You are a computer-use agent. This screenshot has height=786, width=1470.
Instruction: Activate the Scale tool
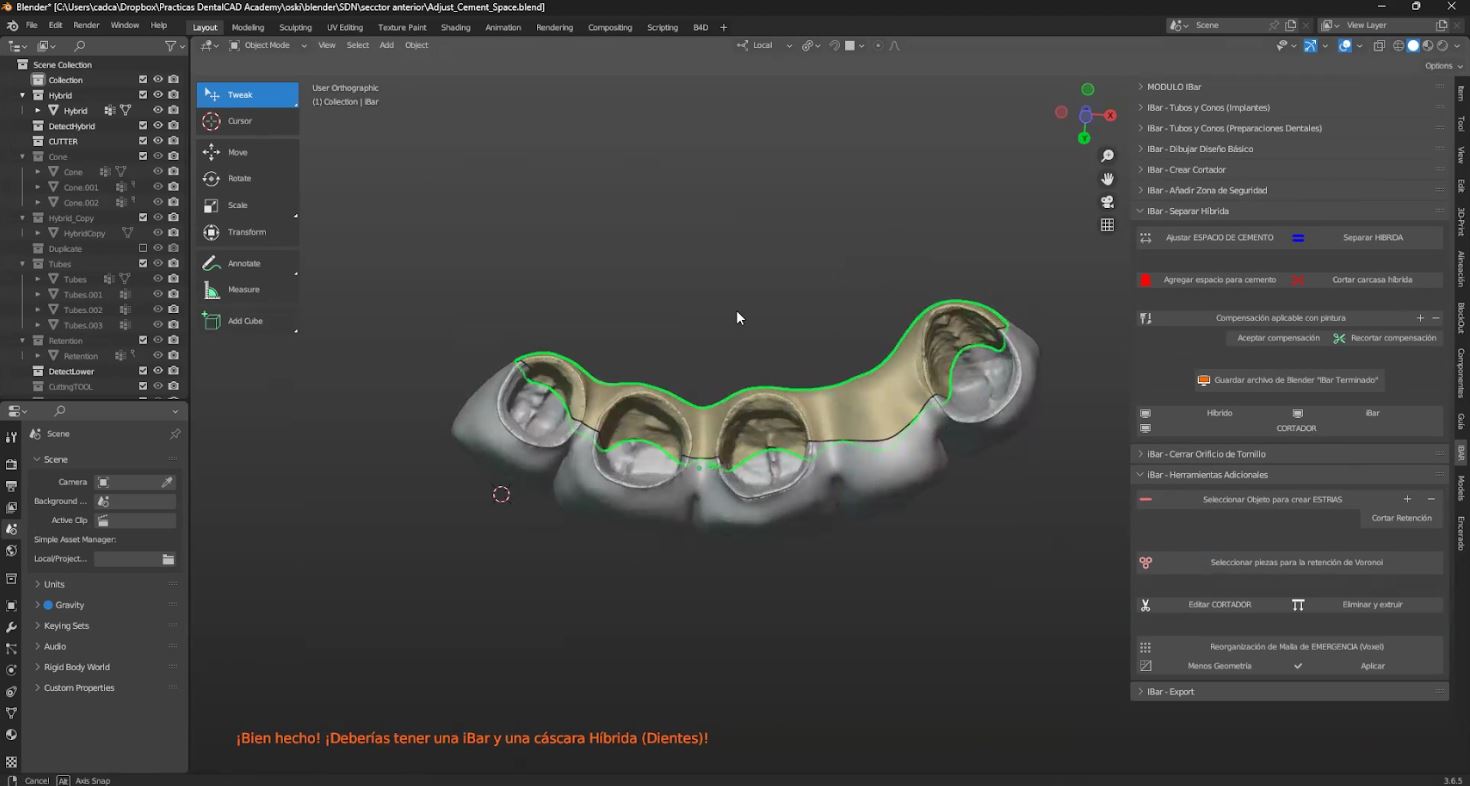(x=247, y=205)
